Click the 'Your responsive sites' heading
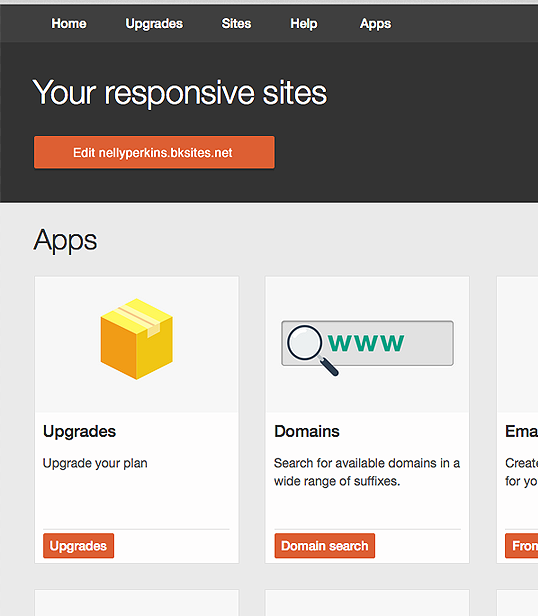538x616 pixels. [180, 93]
